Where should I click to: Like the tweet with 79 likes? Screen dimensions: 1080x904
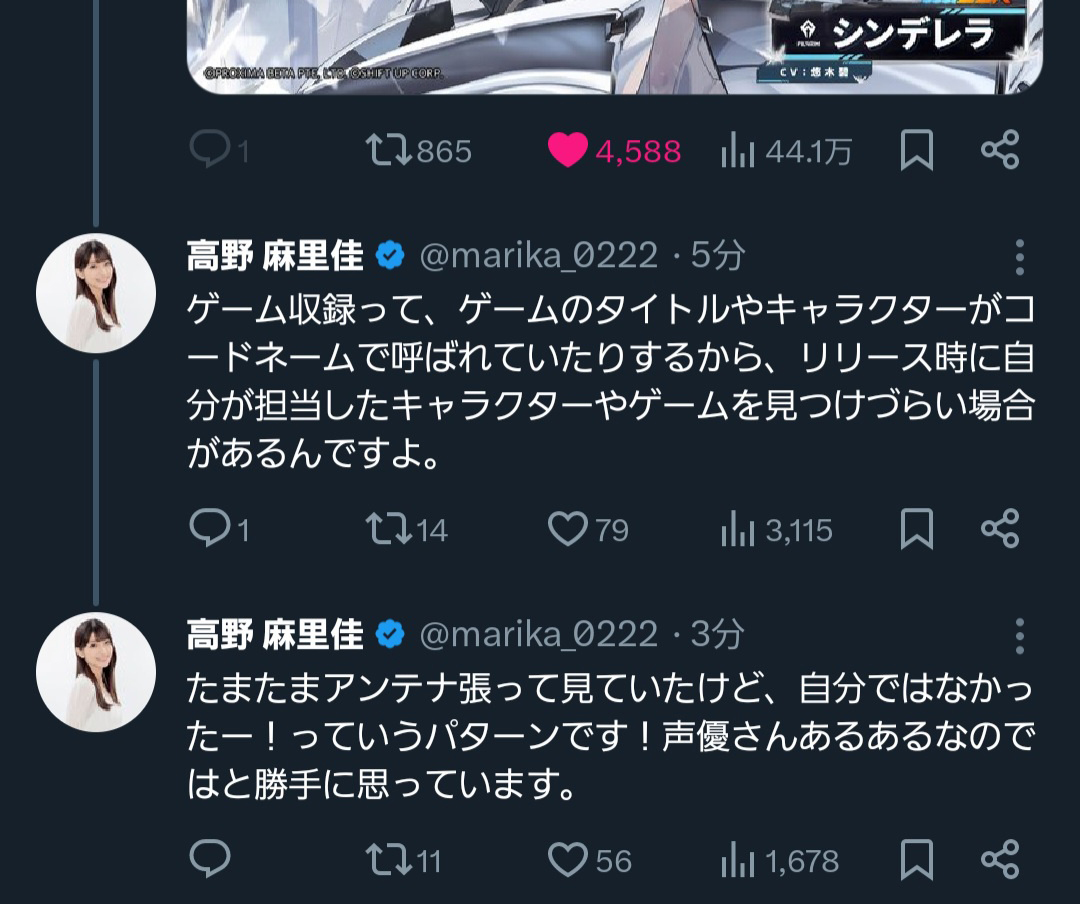(568, 529)
